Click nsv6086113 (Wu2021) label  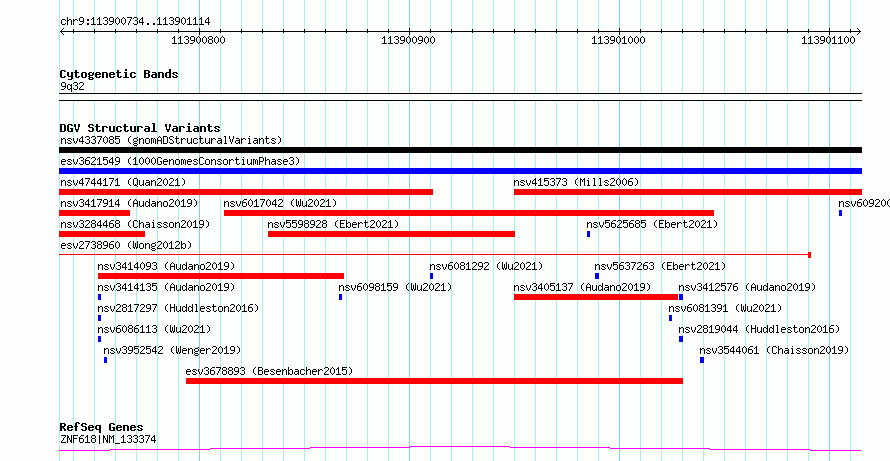[154, 329]
